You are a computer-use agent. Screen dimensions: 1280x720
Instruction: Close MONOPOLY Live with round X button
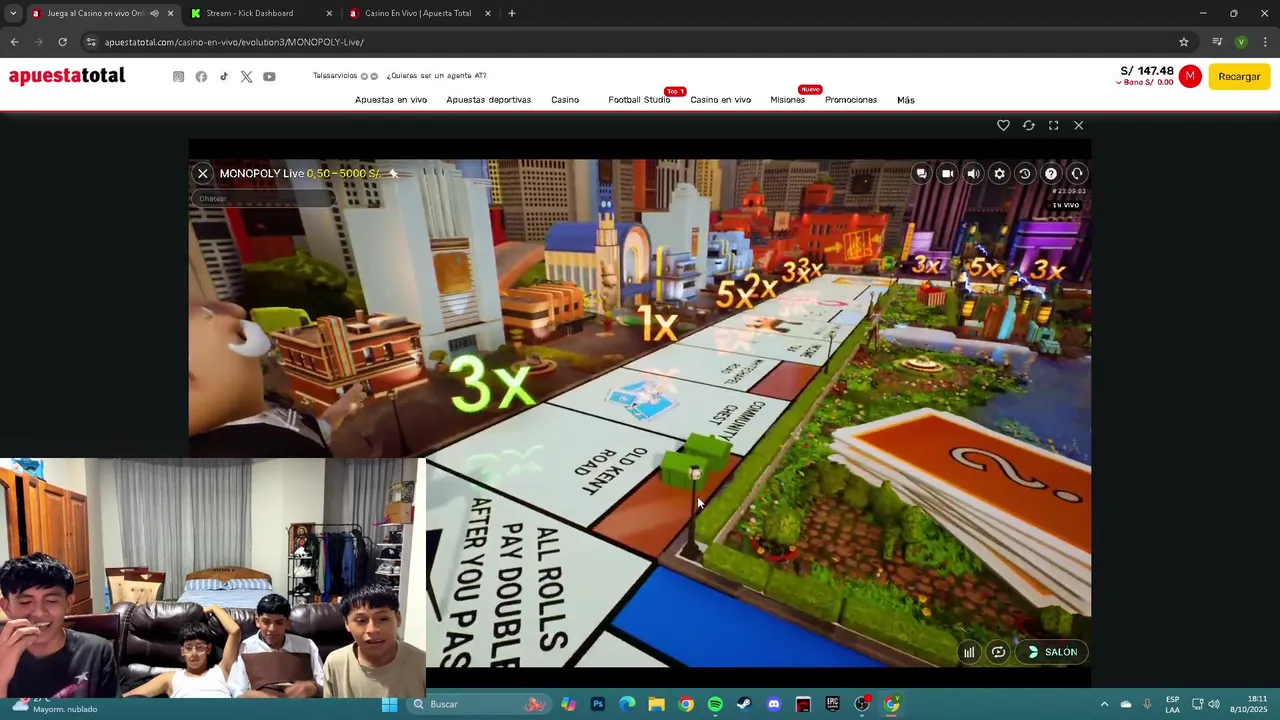pyautogui.click(x=203, y=174)
